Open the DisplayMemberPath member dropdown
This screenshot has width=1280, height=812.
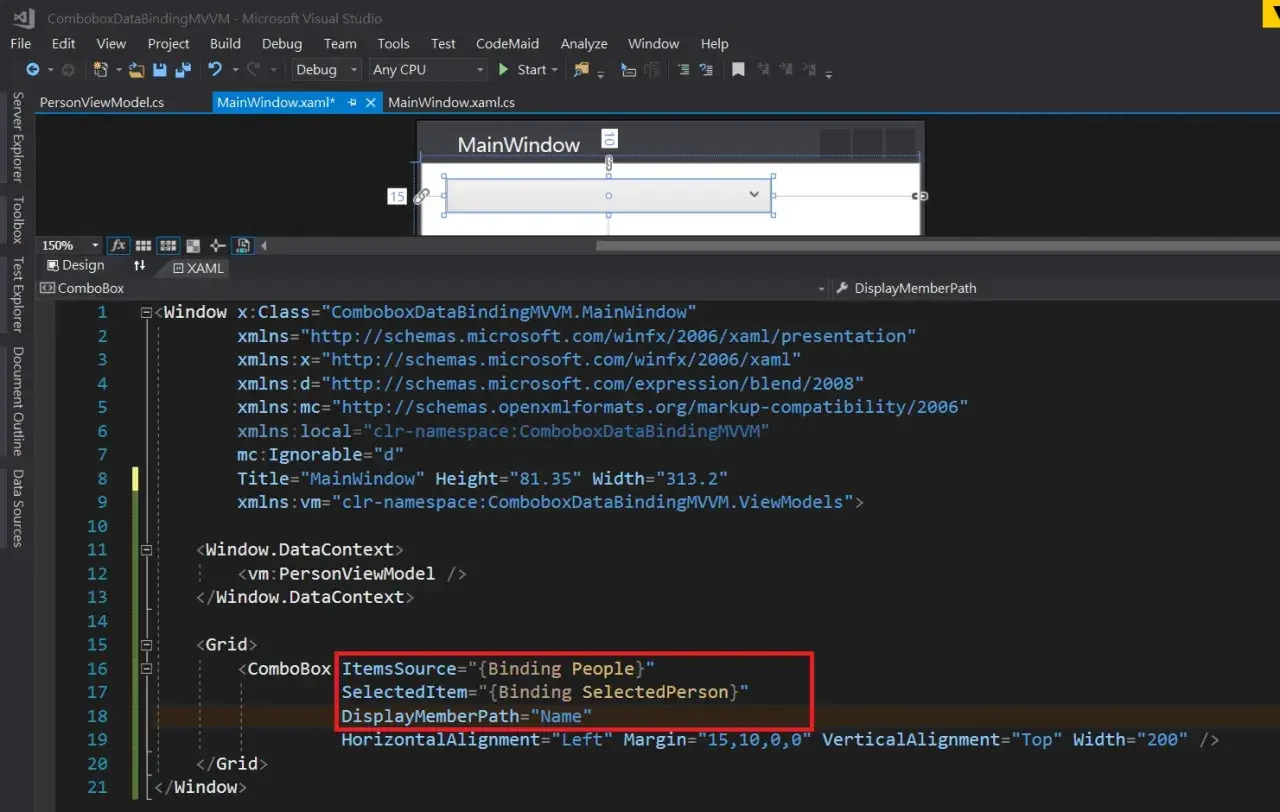(x=1055, y=288)
